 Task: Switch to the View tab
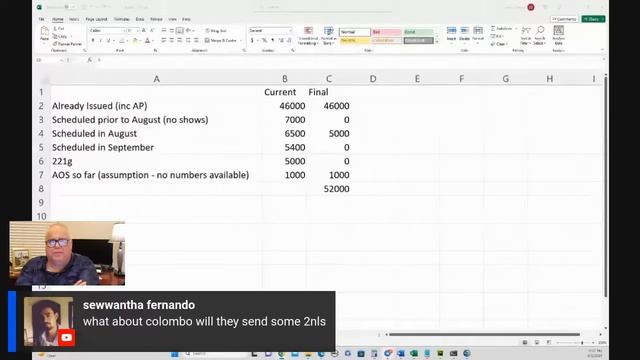tap(173, 19)
